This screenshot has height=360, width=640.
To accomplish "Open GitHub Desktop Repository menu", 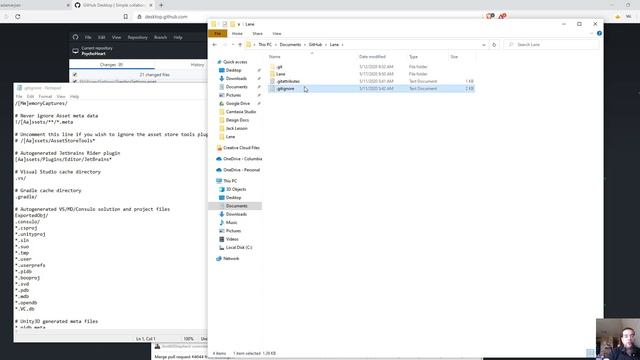I will tap(138, 37).
